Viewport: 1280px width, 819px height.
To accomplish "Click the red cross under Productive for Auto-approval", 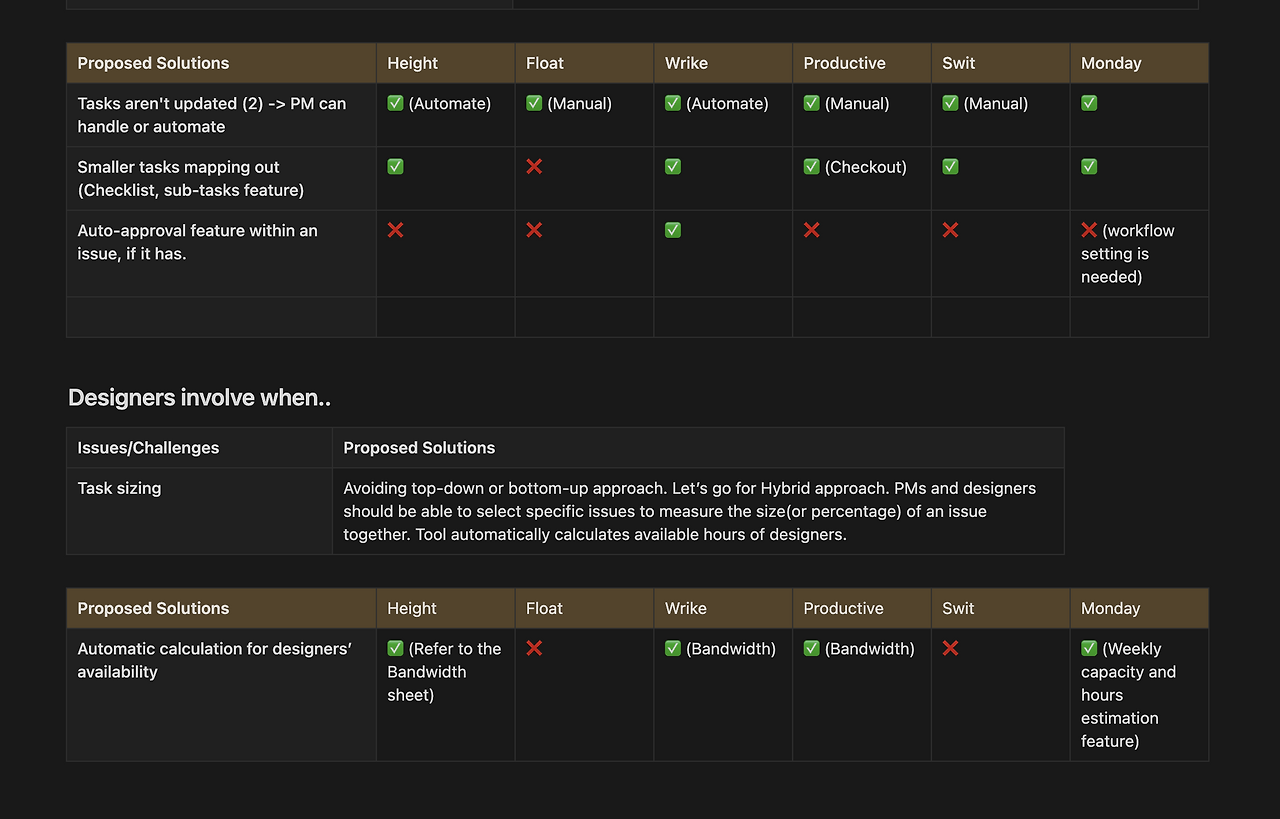I will click(811, 230).
